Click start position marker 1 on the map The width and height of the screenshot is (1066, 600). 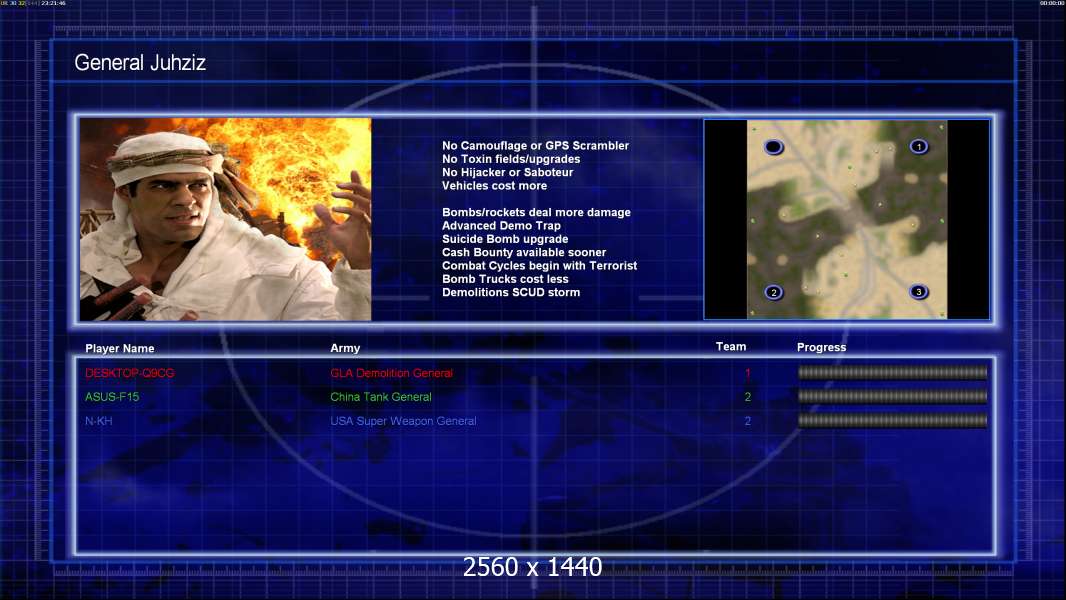918,147
